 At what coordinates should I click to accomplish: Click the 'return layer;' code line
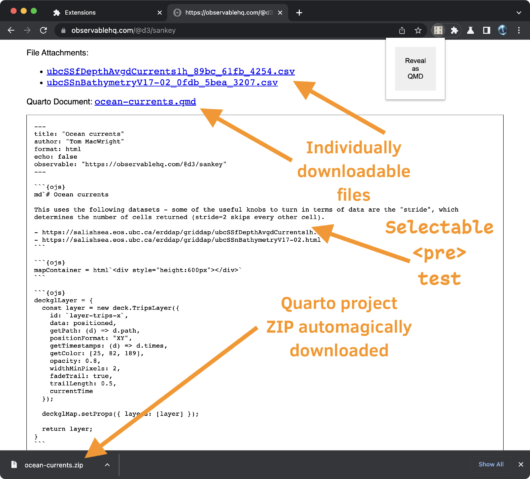click(67, 429)
